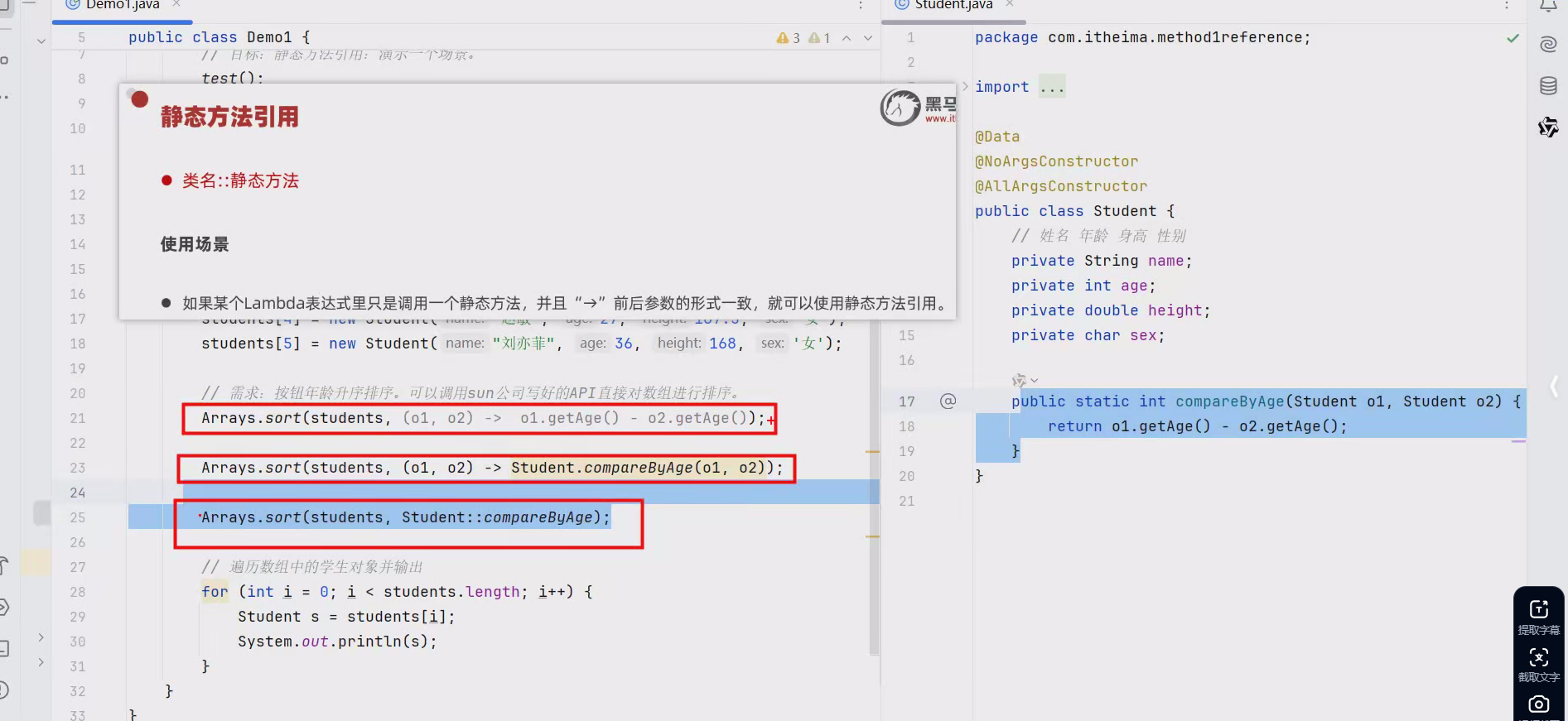Click 'public class Demo1 {' sticky header line
This screenshot has height=721, width=1568.
220,37
